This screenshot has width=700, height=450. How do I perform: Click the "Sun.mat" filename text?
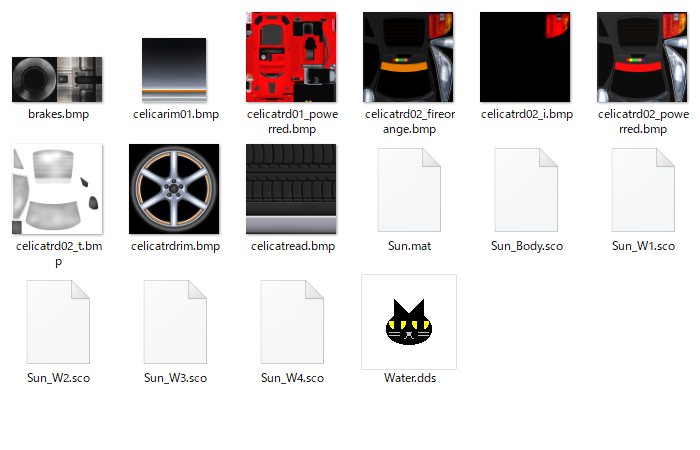(409, 246)
